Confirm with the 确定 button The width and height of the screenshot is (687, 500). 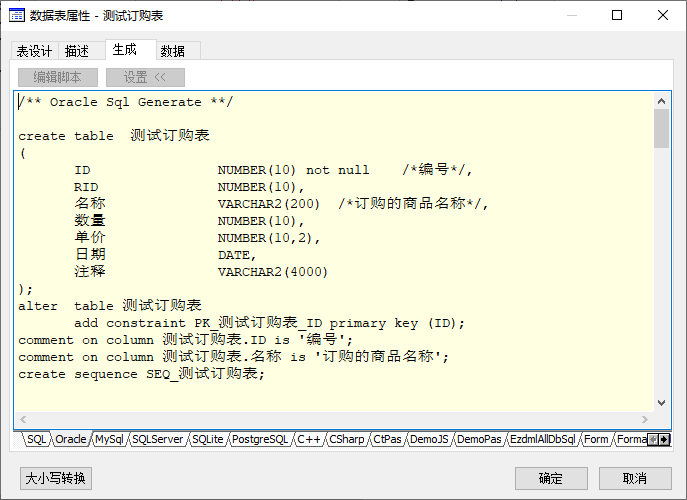pos(551,478)
